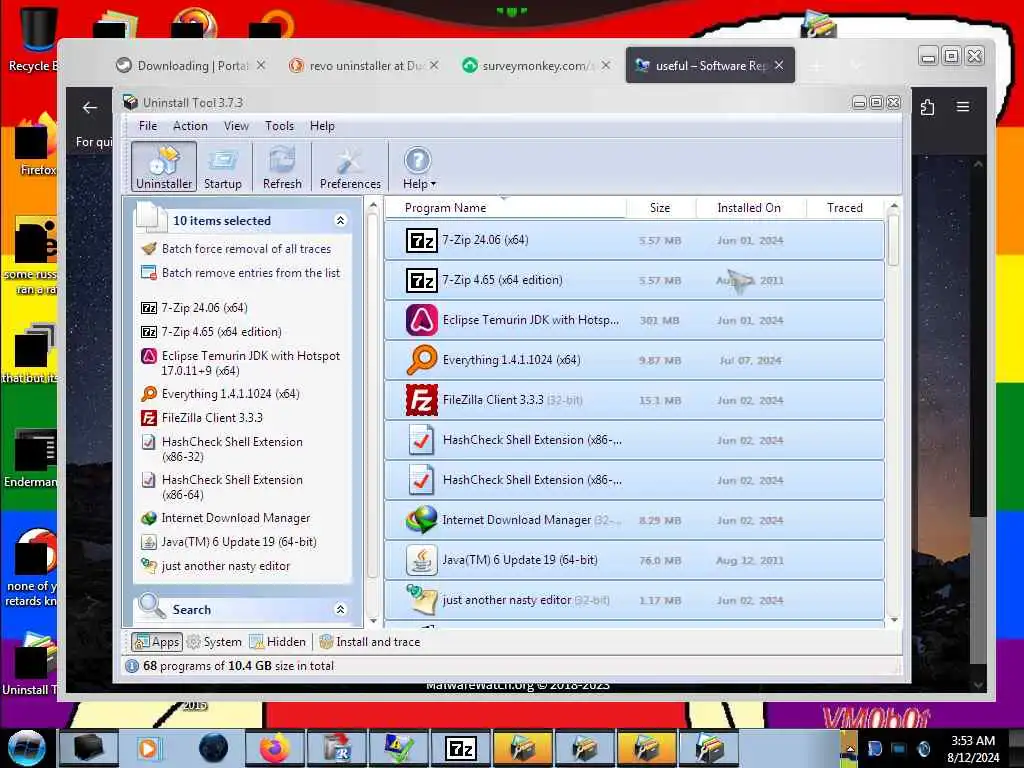Screen dimensions: 1024x768
Task: Click the Refresh toolbar icon
Action: point(282,167)
